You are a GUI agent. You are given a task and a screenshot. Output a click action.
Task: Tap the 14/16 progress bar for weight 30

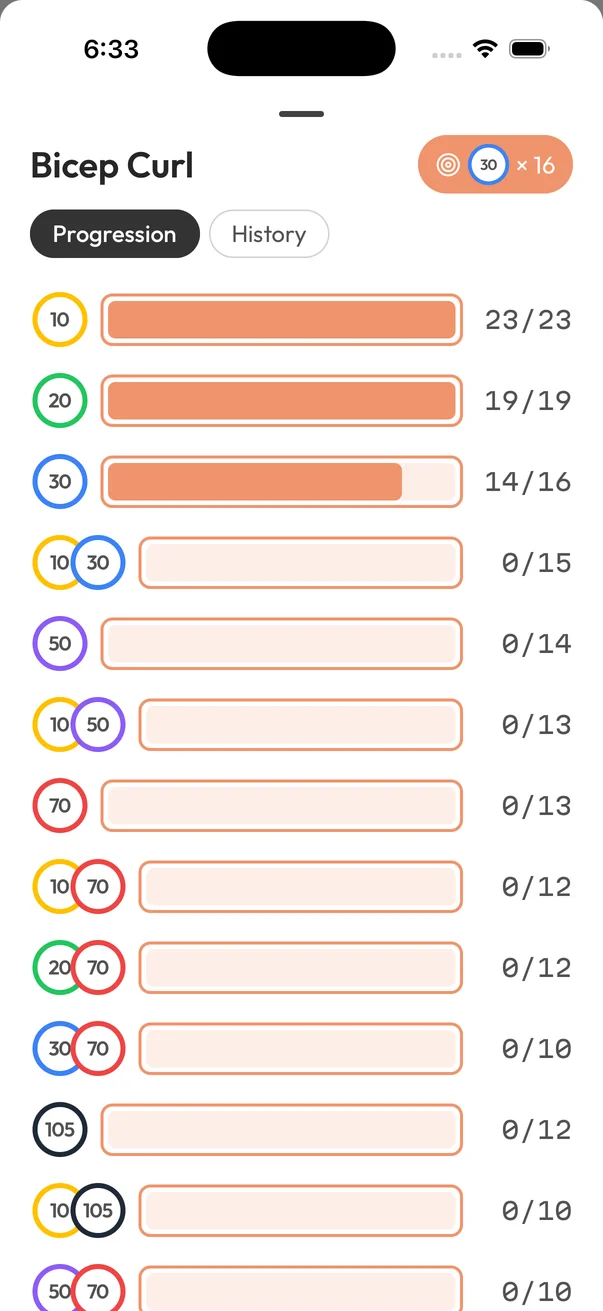[x=281, y=481]
